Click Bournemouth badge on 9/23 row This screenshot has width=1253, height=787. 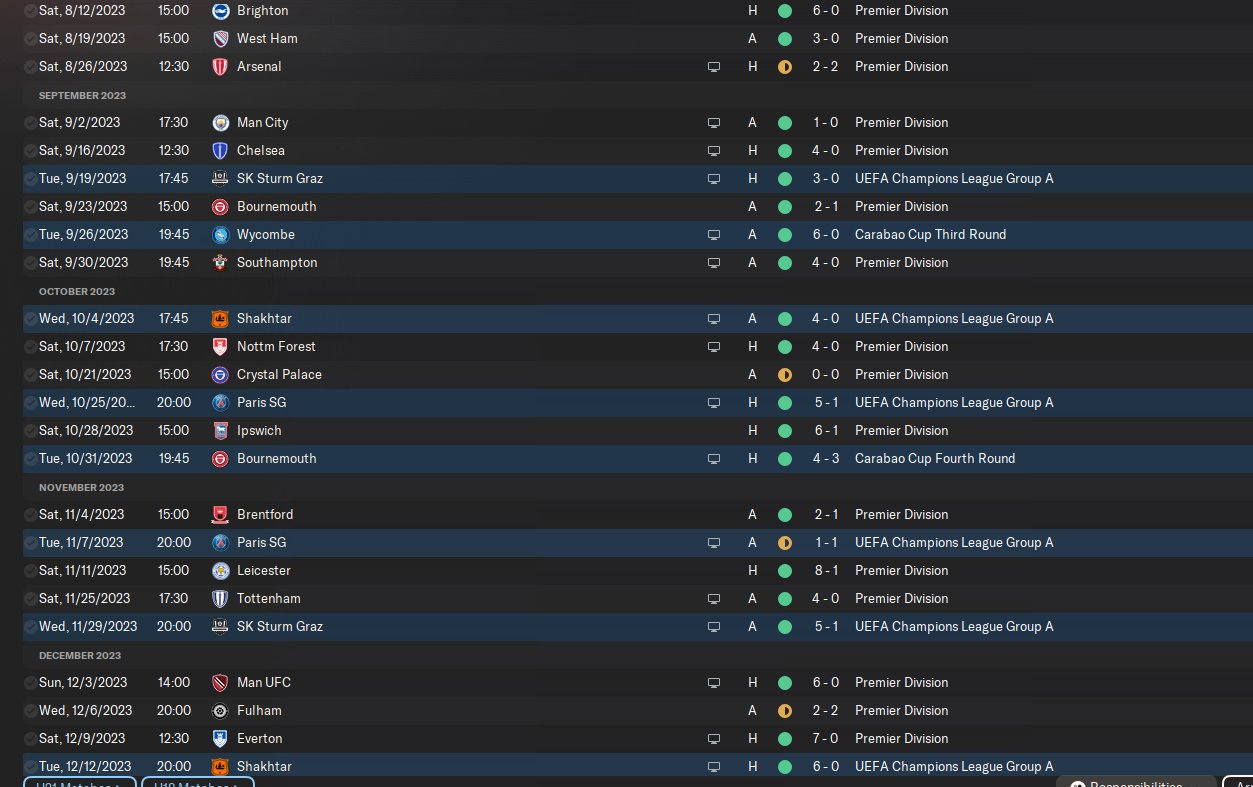point(221,207)
